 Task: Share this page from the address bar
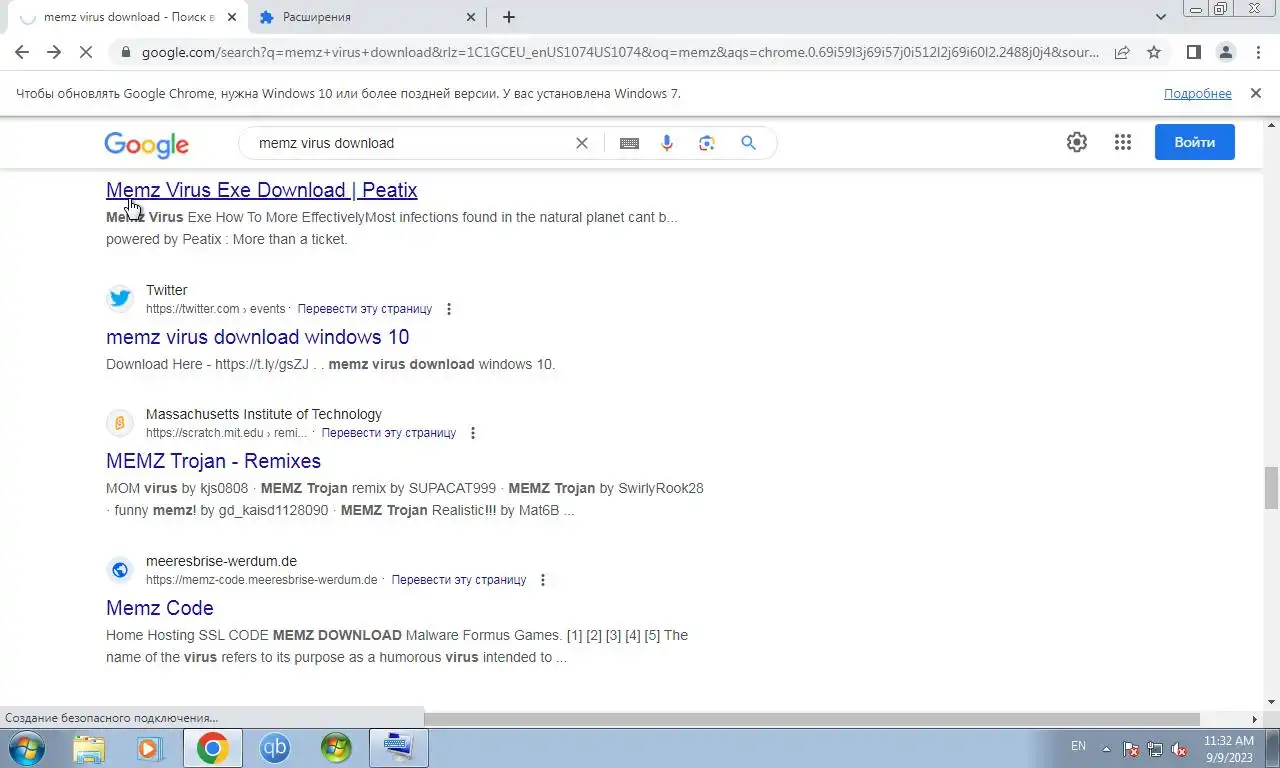pyautogui.click(x=1122, y=52)
